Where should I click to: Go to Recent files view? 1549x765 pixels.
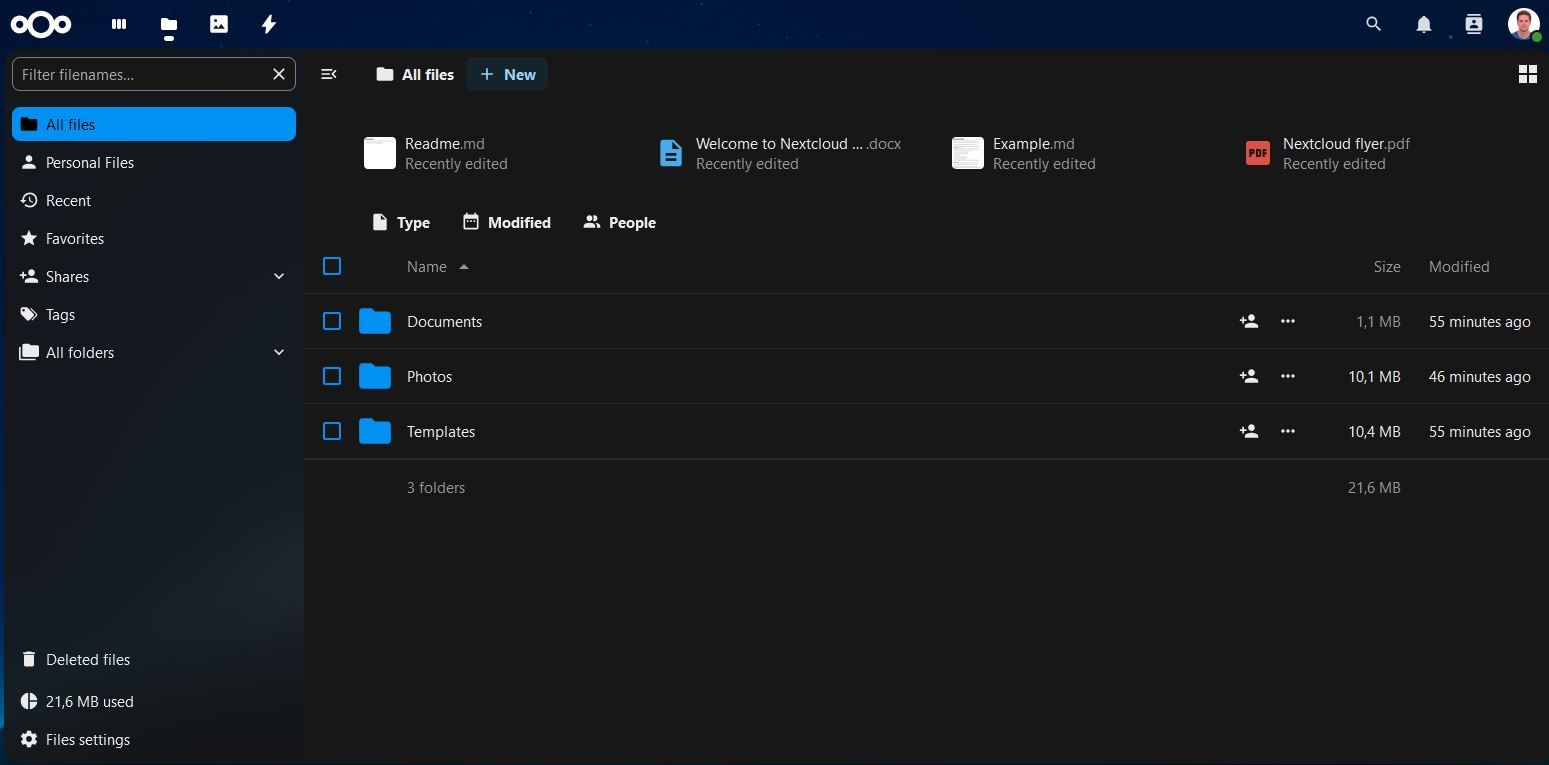[x=68, y=200]
